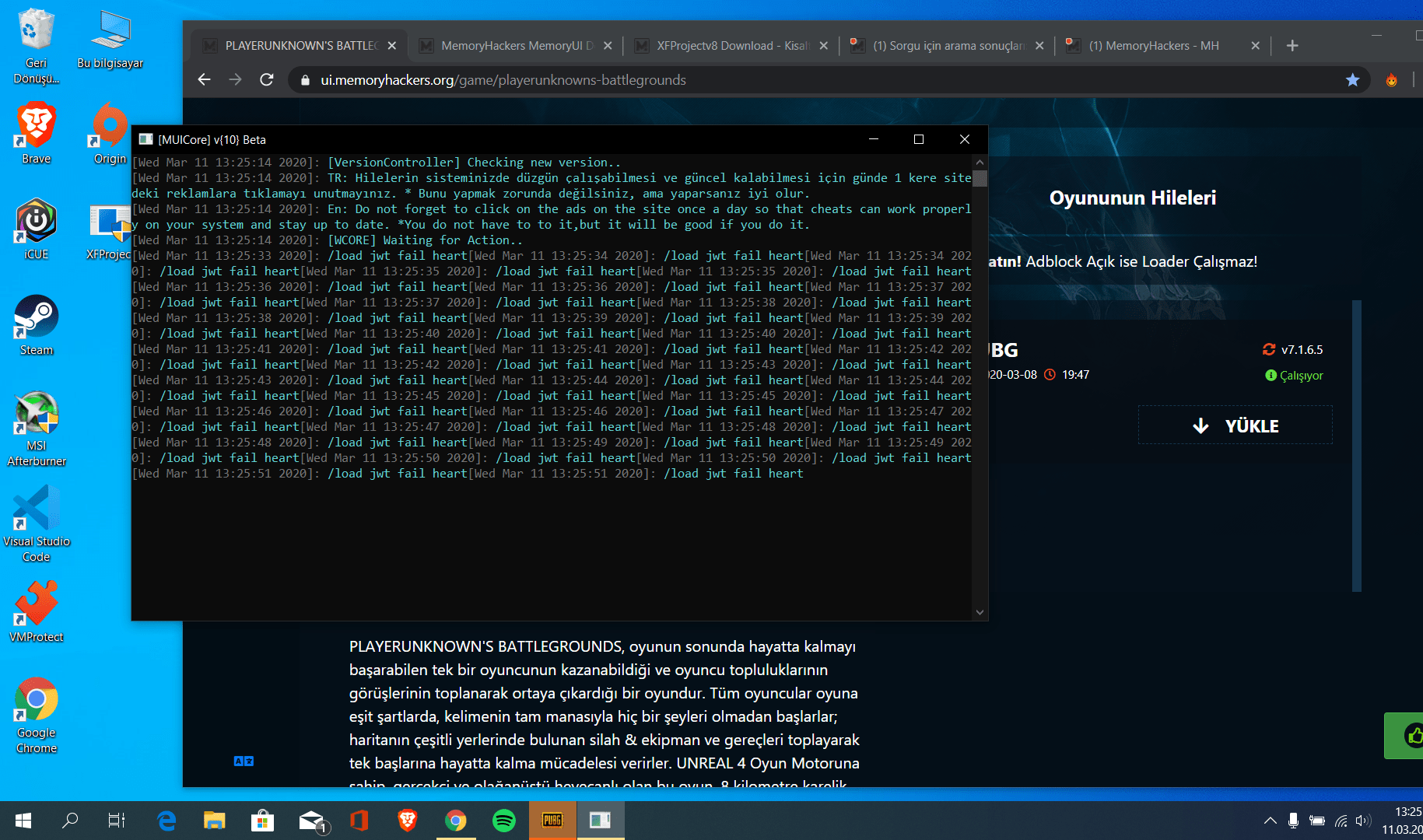The image size is (1423, 840).
Task: Close the XFProjectv8 Download tab
Action: (x=824, y=46)
